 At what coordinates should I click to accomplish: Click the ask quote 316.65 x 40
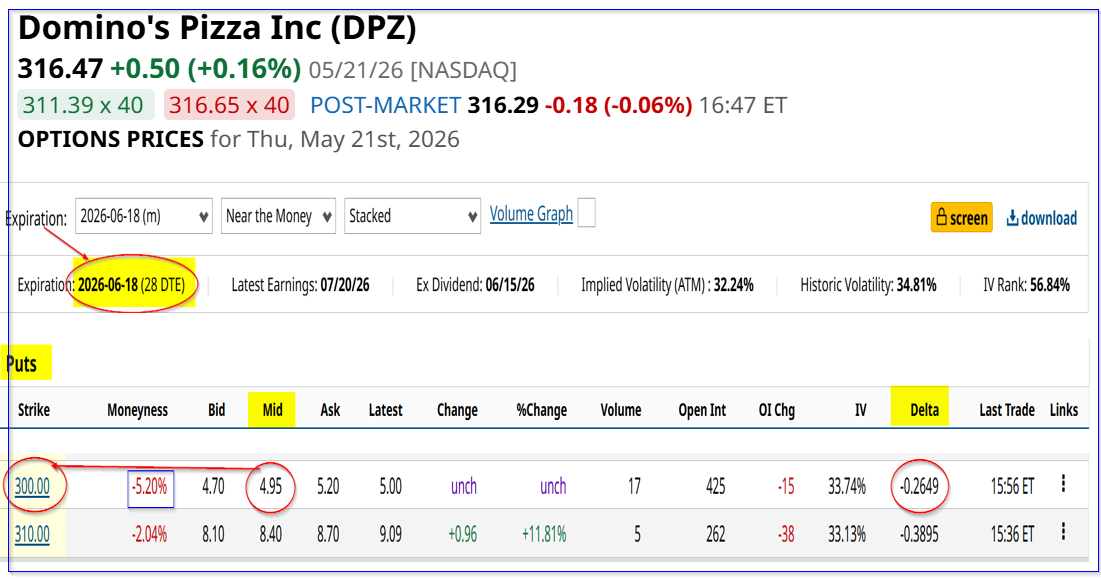point(229,105)
